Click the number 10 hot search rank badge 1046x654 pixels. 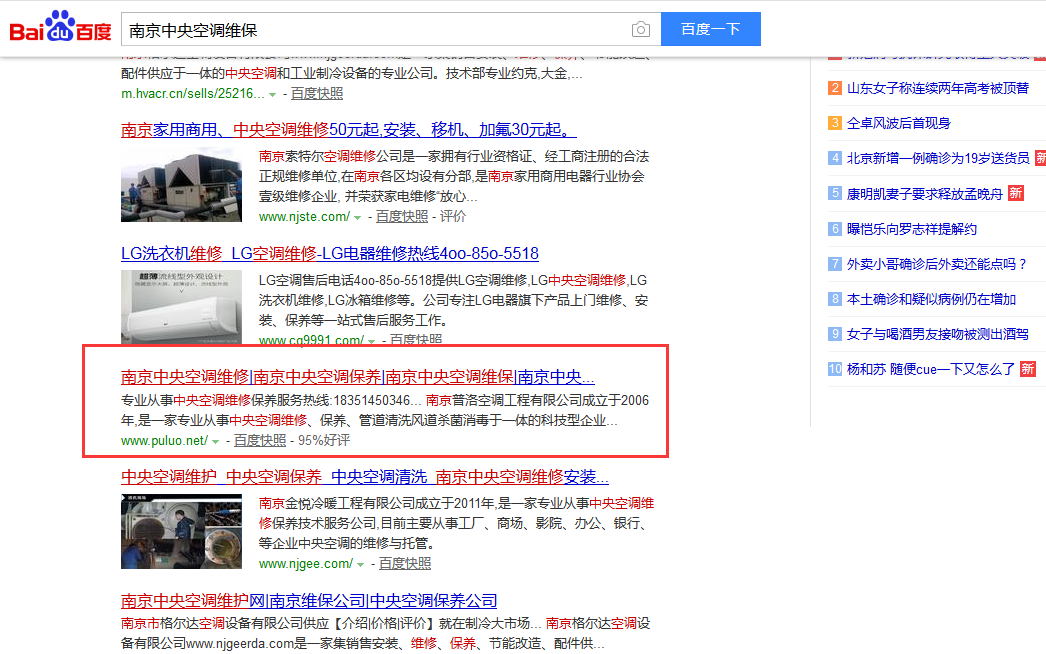(835, 369)
